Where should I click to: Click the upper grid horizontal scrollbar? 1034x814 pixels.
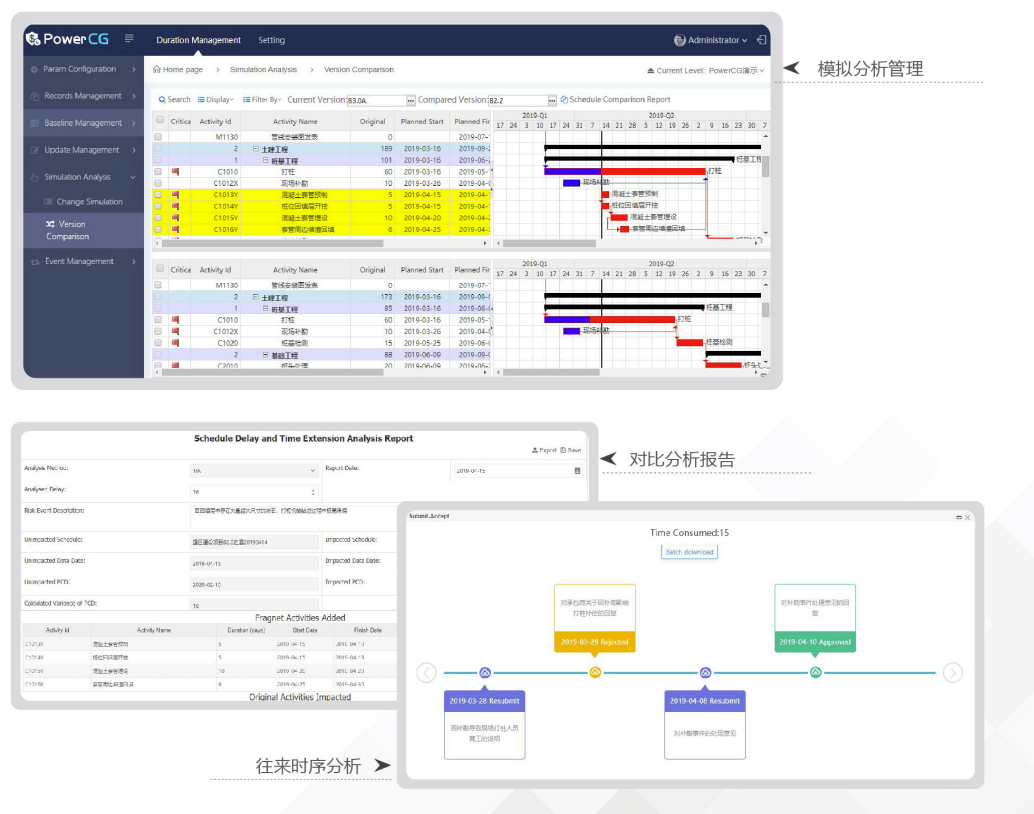pyautogui.click(x=272, y=243)
